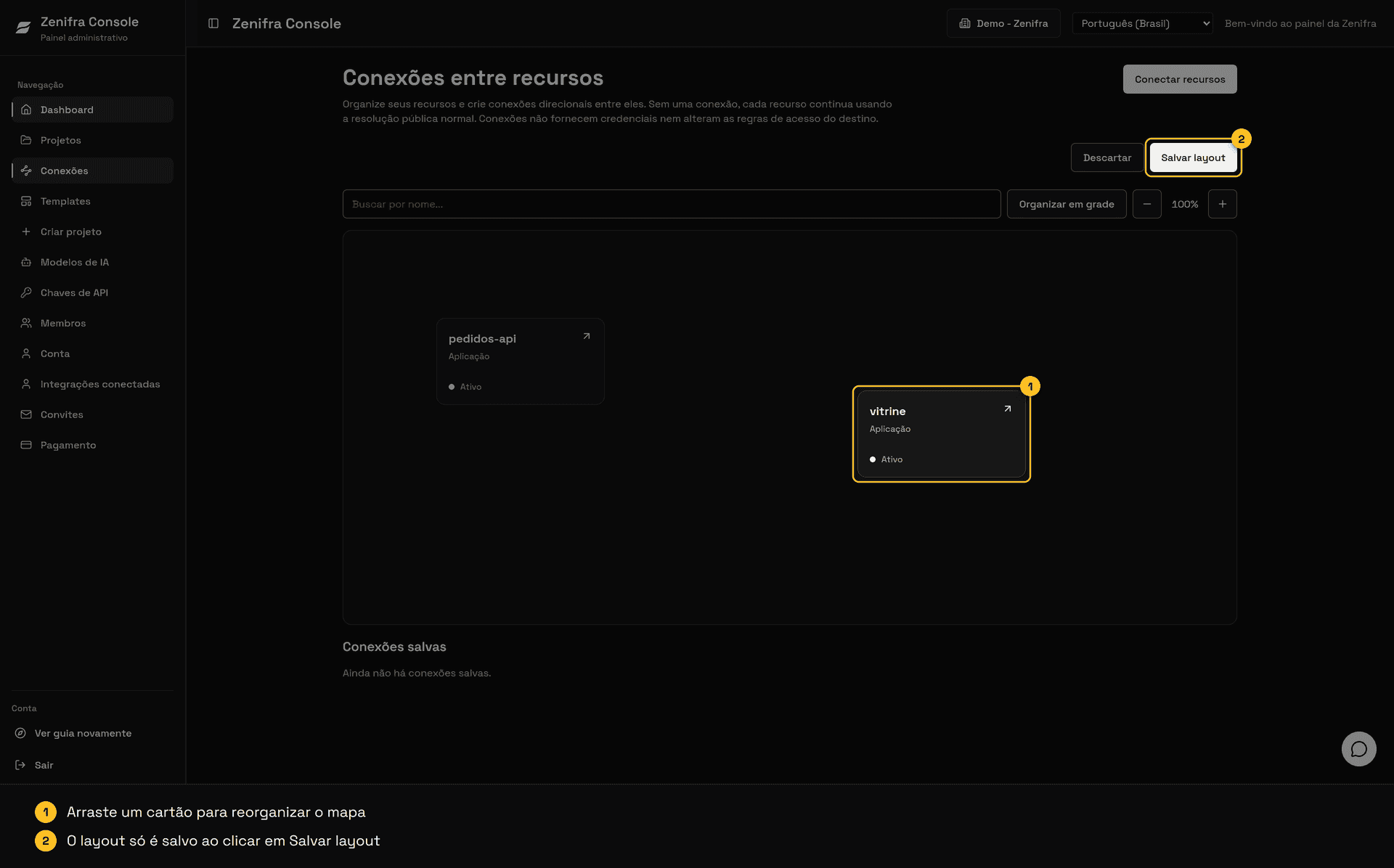
Task: Click the zoom out minus icon
Action: coord(1146,204)
